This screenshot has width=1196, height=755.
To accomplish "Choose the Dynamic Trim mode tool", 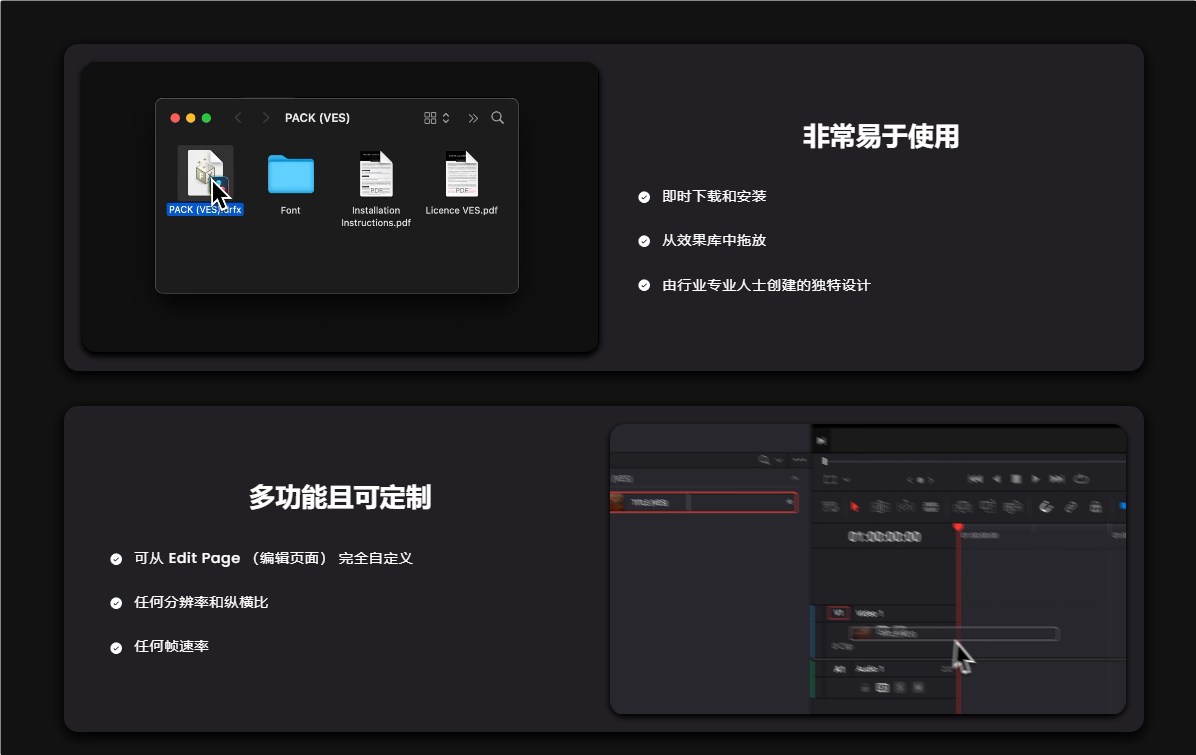I will [906, 506].
